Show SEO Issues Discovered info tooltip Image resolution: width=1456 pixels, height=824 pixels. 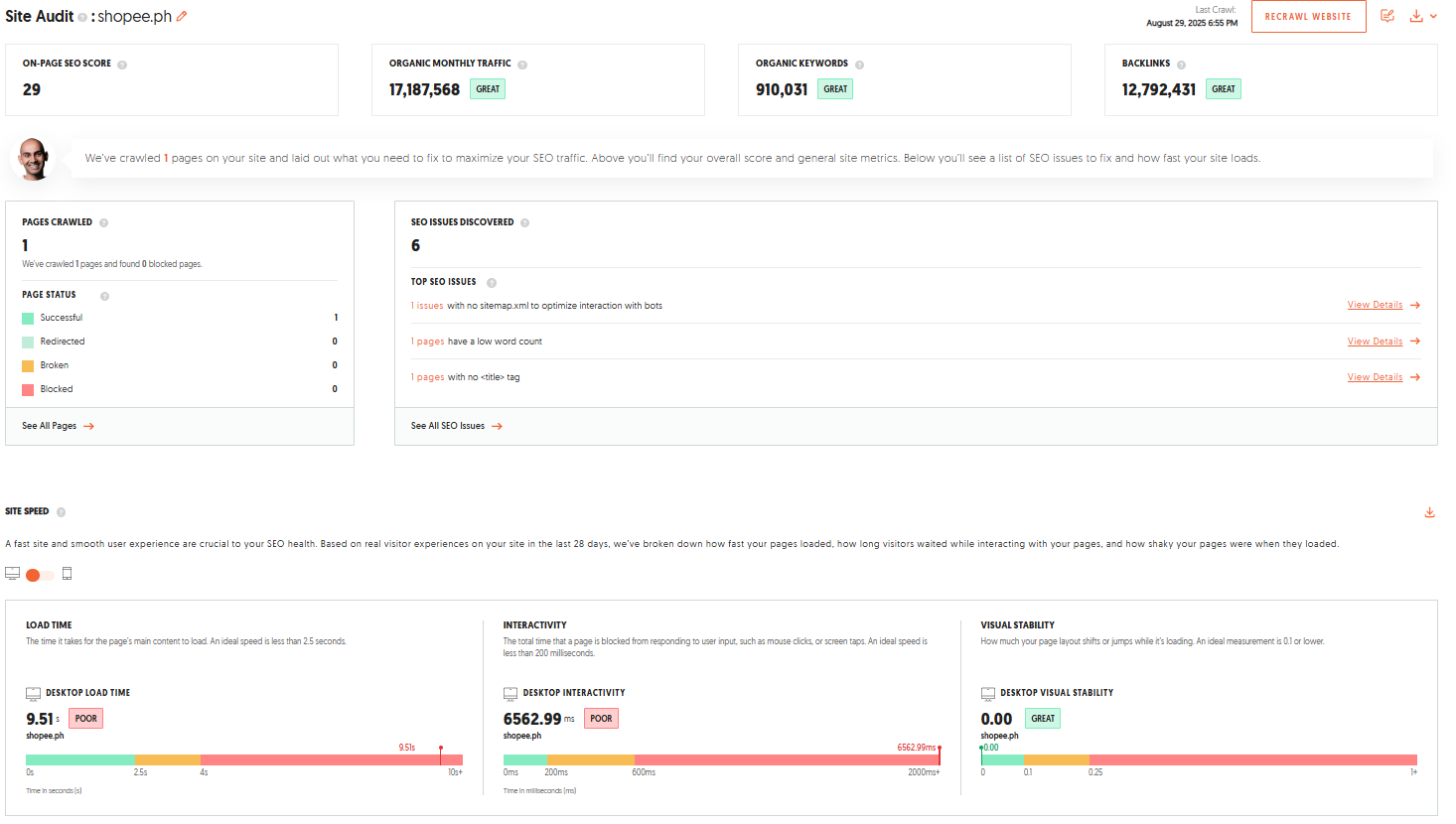coord(524,223)
